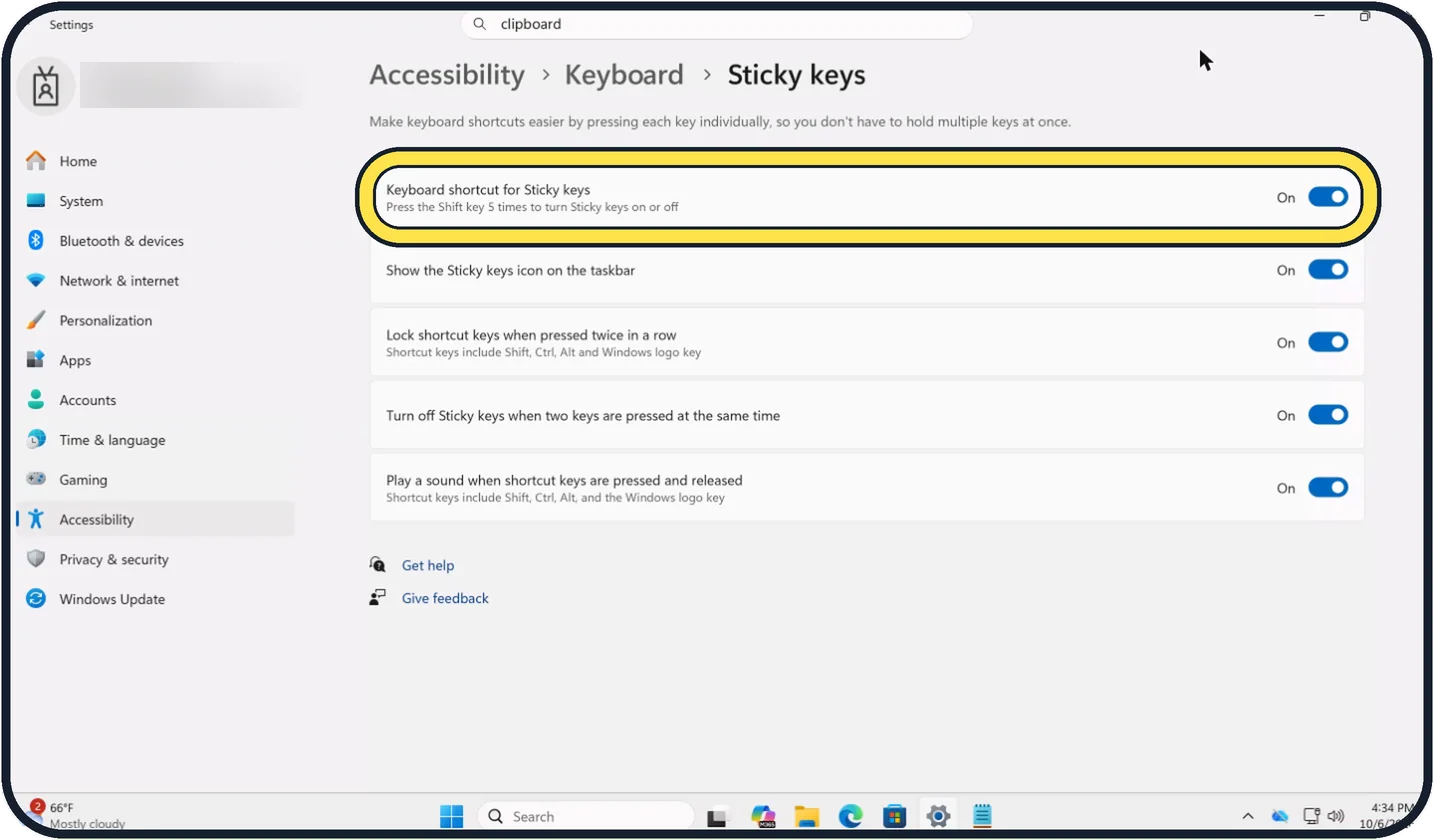
Task: Launch Microsoft Edge from the taskbar
Action: coord(850,816)
